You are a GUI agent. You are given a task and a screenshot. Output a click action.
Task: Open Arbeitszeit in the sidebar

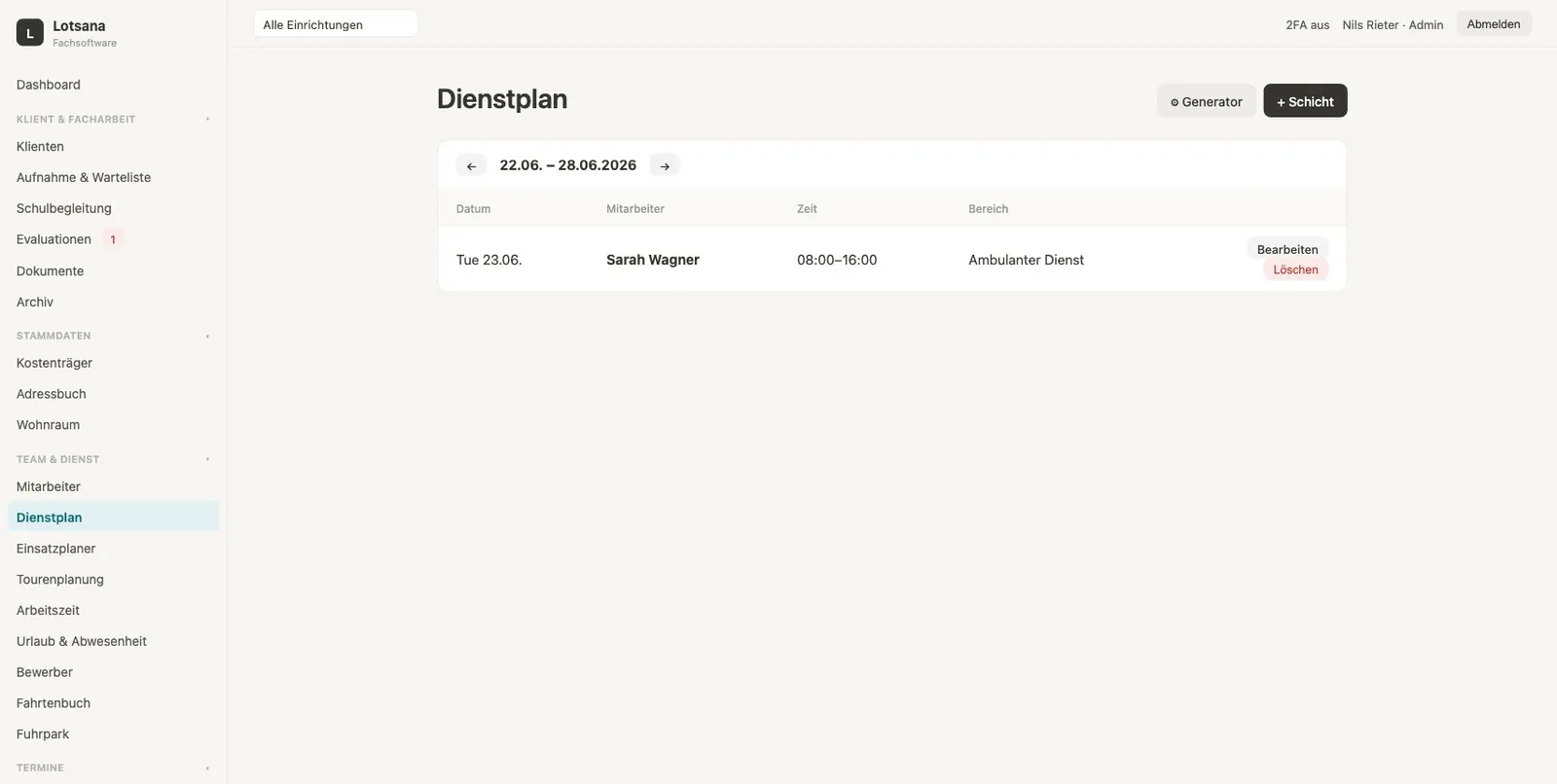click(114, 611)
